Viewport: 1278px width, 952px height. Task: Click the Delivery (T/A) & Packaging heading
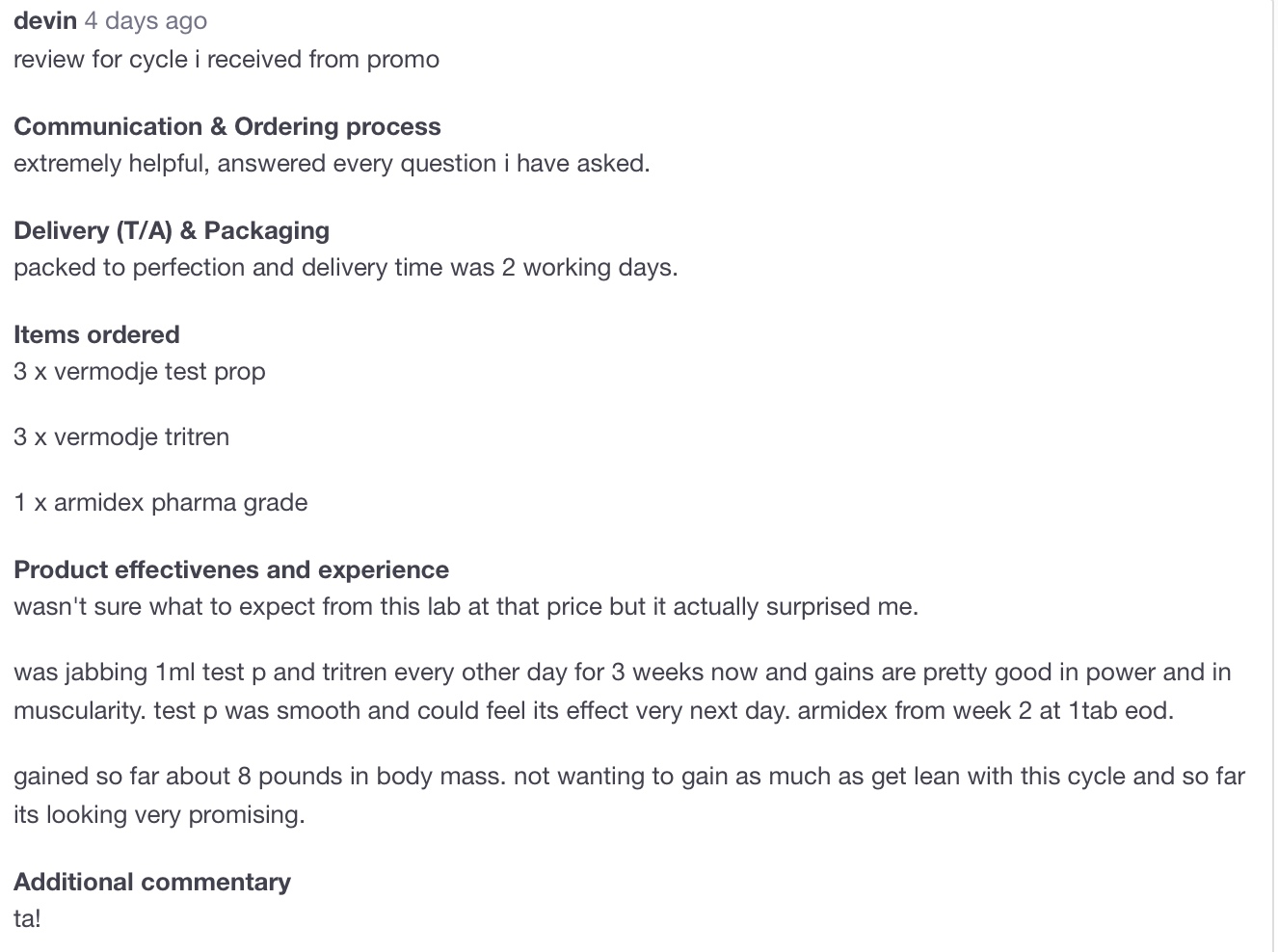(x=172, y=230)
